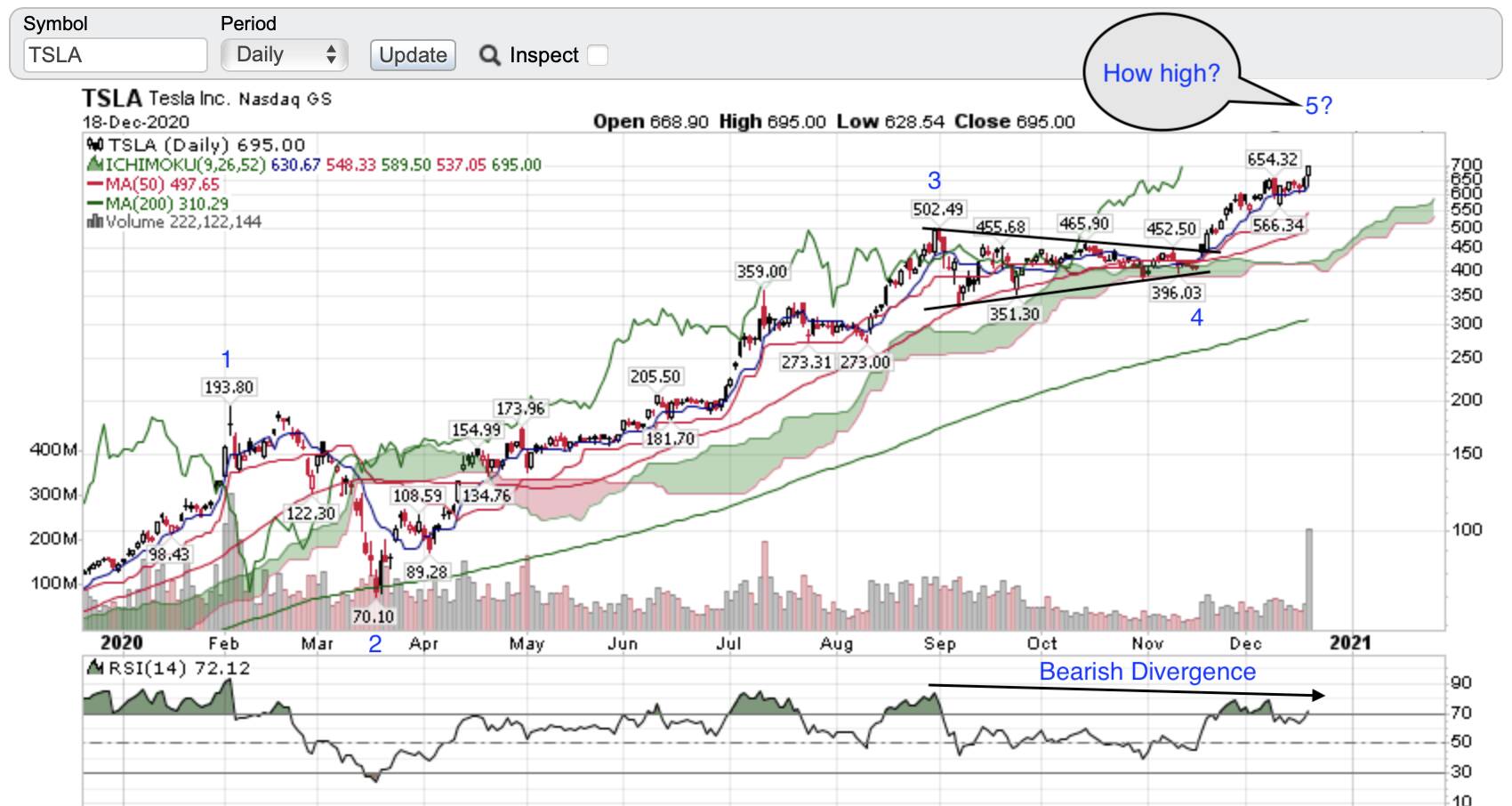Viewport: 1512px width, 806px height.
Task: Click the 173.96 price label
Action: 520,408
